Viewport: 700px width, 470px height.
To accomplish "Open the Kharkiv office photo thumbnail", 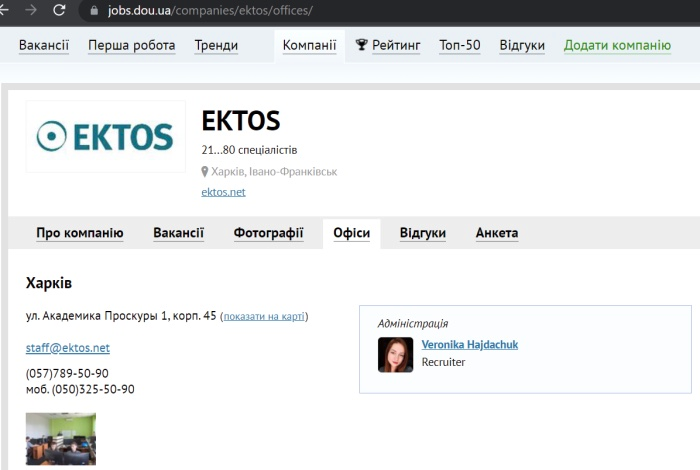I will point(61,439).
